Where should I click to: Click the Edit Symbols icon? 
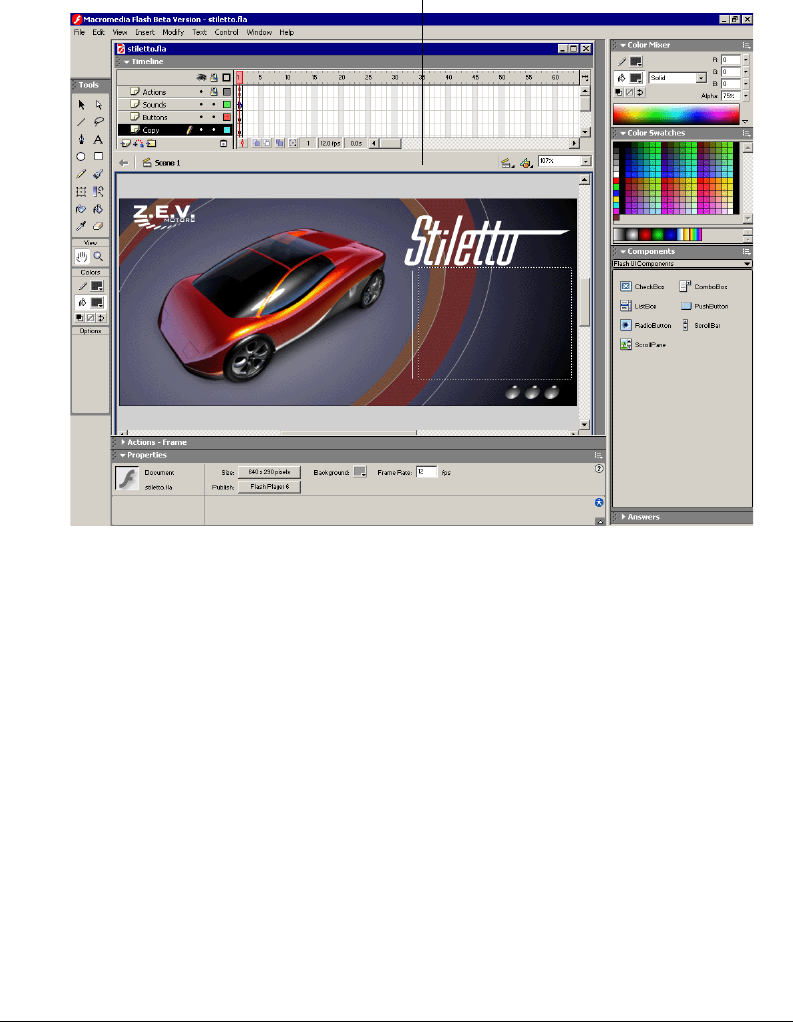525,163
